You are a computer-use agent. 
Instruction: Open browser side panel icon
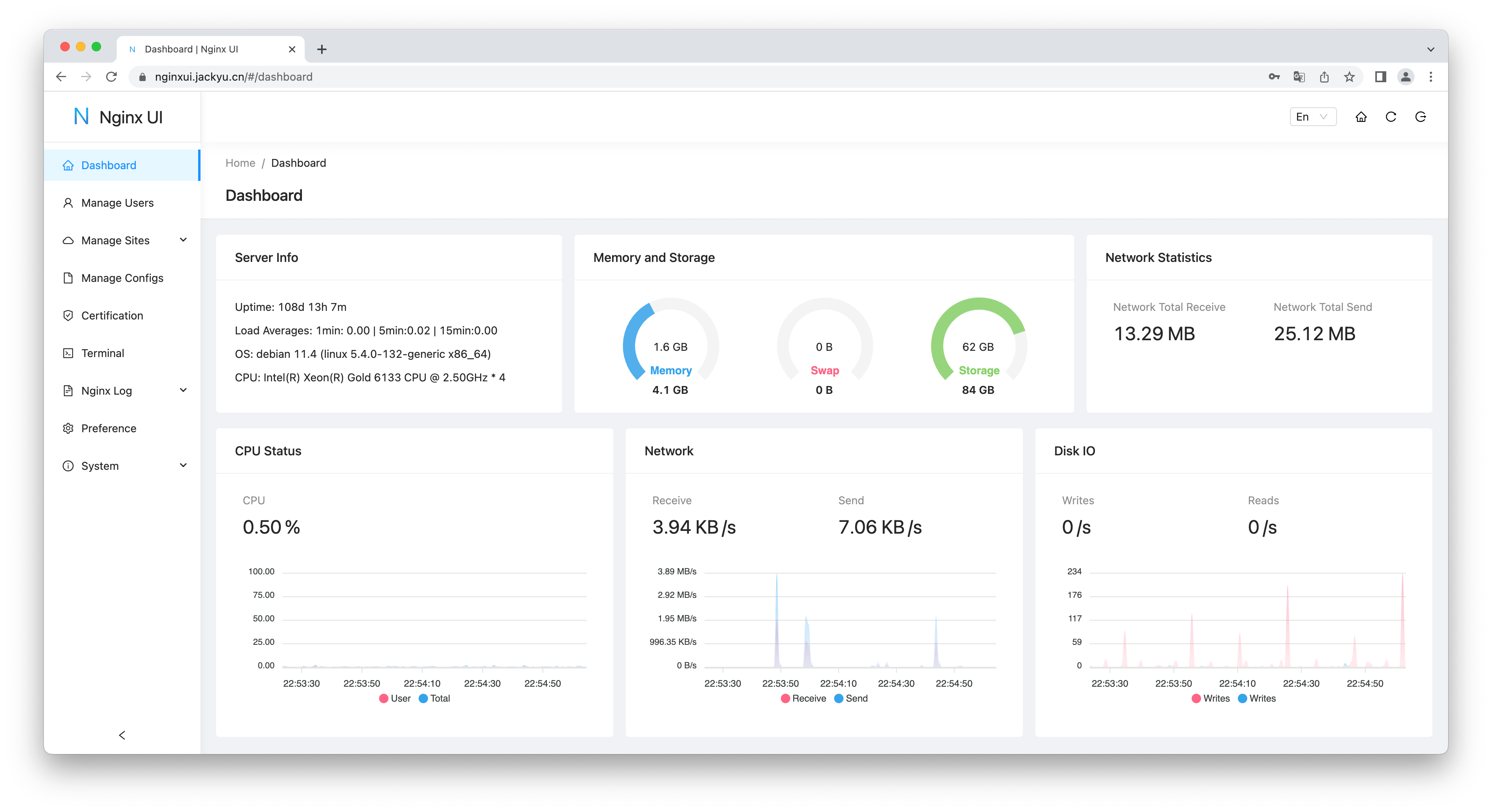pyautogui.click(x=1380, y=77)
